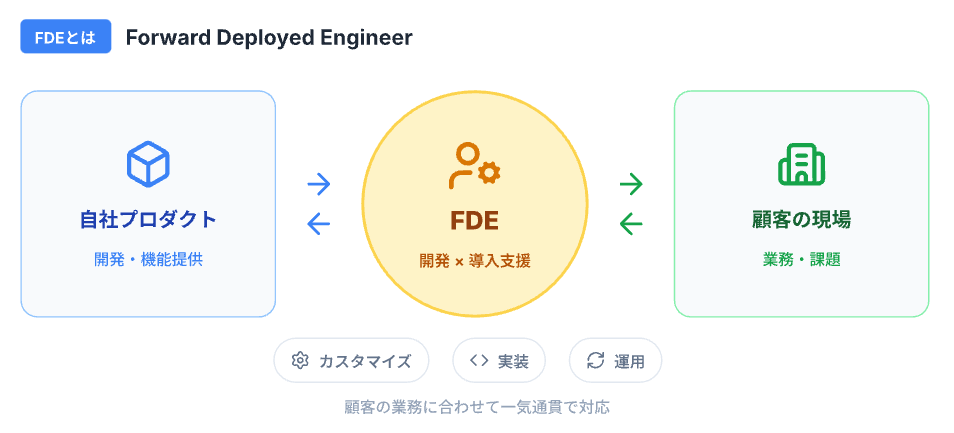Click the green building icon for 顧客の現場
The height and width of the screenshot is (433, 954).
(801, 164)
